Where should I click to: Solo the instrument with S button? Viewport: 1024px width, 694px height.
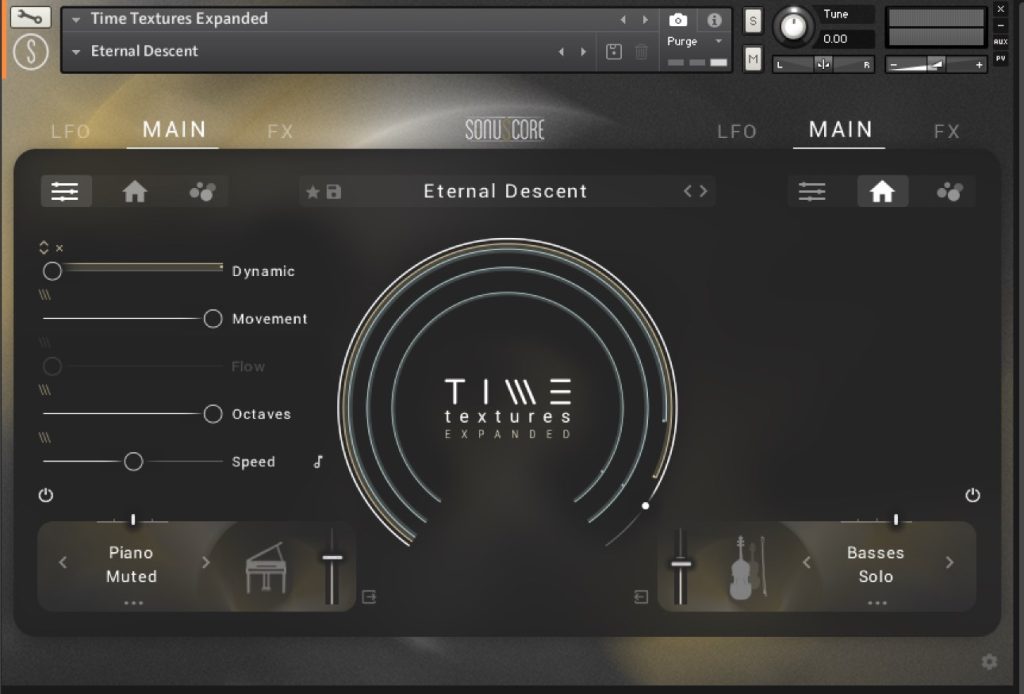(753, 21)
